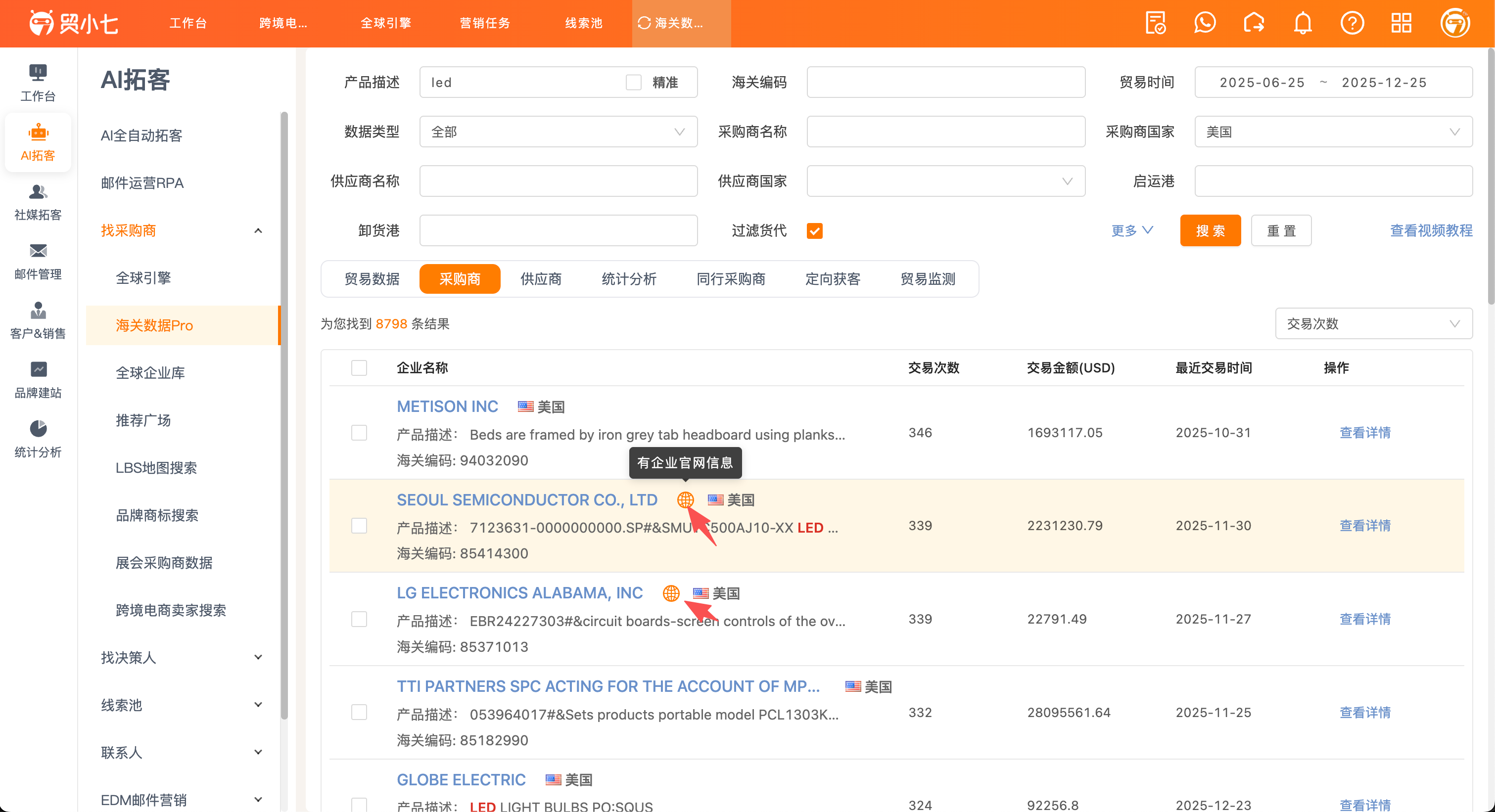Switch to the 同行采购商 tab
This screenshot has width=1495, height=812.
(731, 279)
